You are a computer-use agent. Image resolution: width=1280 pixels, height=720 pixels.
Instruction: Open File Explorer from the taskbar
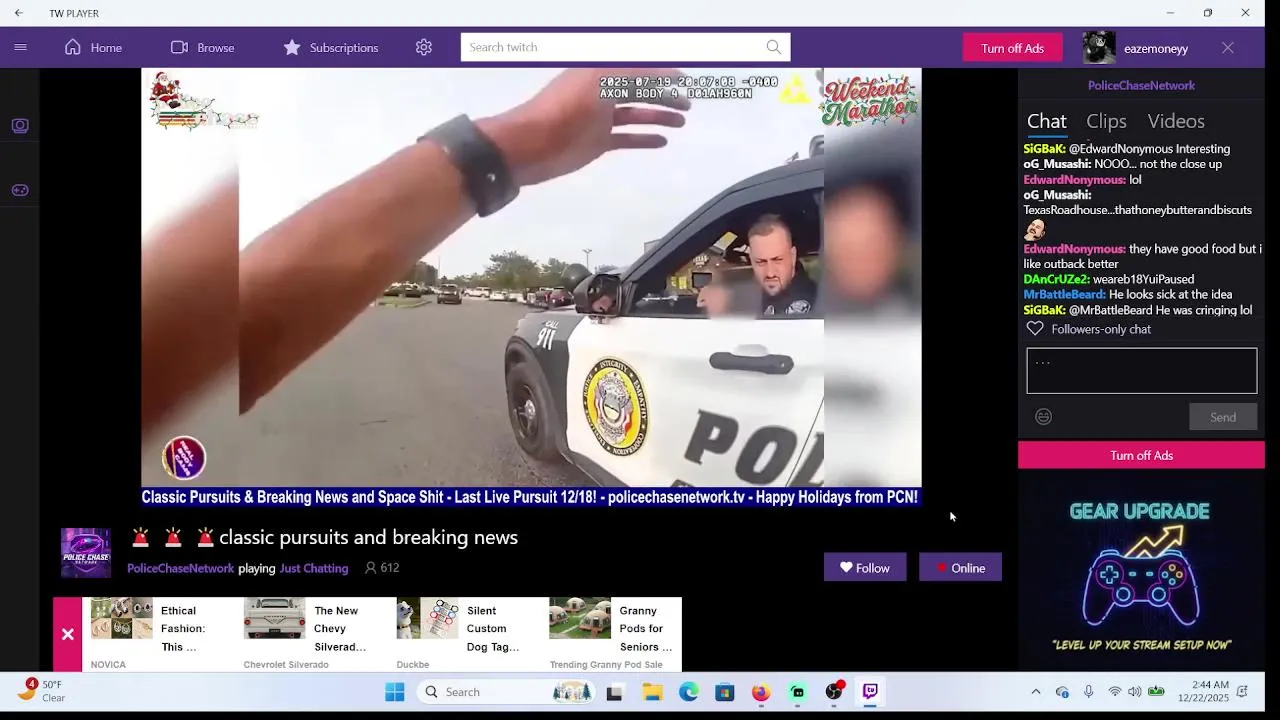[x=652, y=692]
